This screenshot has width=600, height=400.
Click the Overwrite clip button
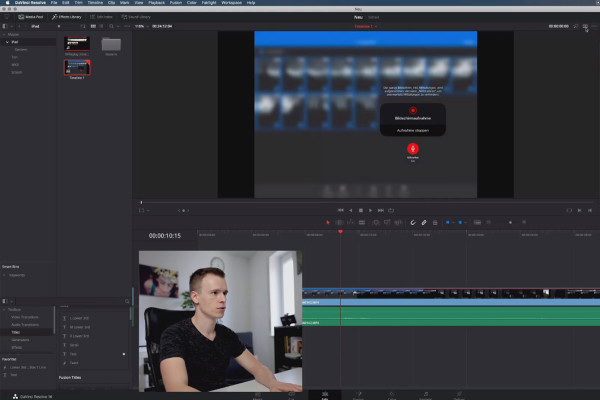[387, 222]
